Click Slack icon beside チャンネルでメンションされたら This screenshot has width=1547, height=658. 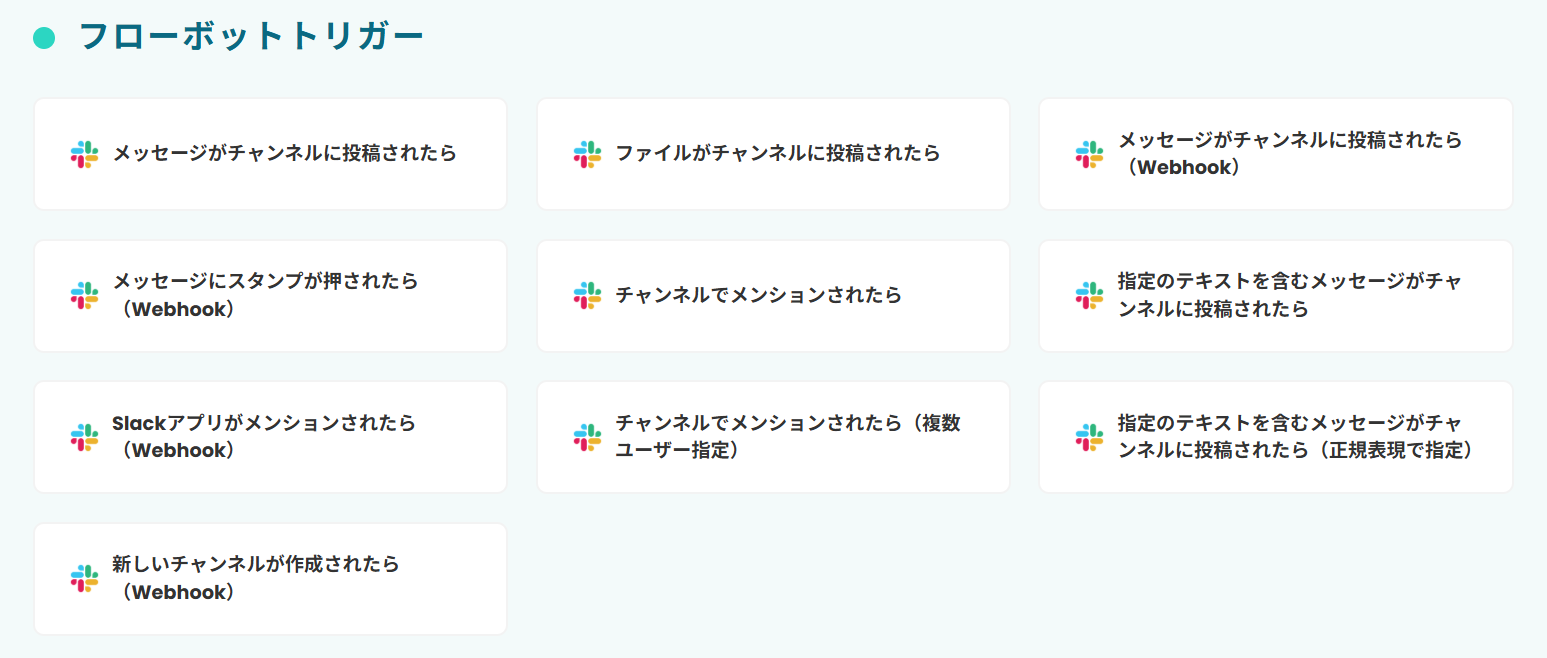point(587,295)
